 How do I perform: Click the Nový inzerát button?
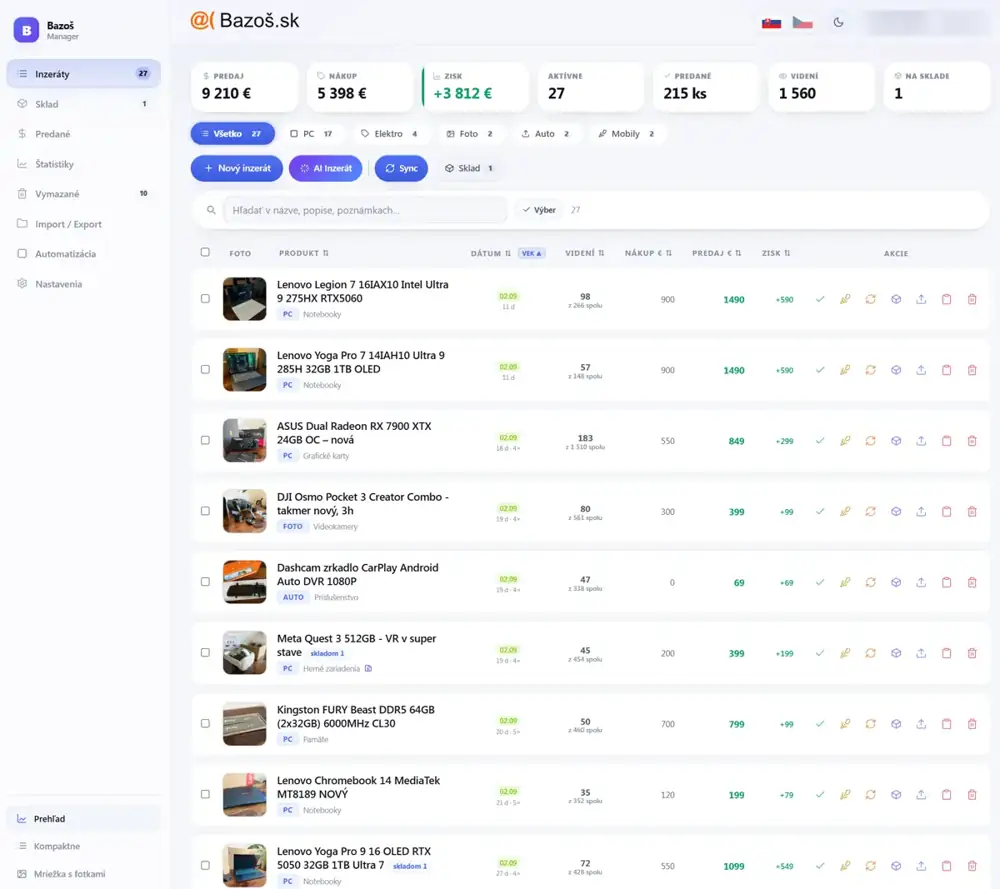pyautogui.click(x=237, y=168)
